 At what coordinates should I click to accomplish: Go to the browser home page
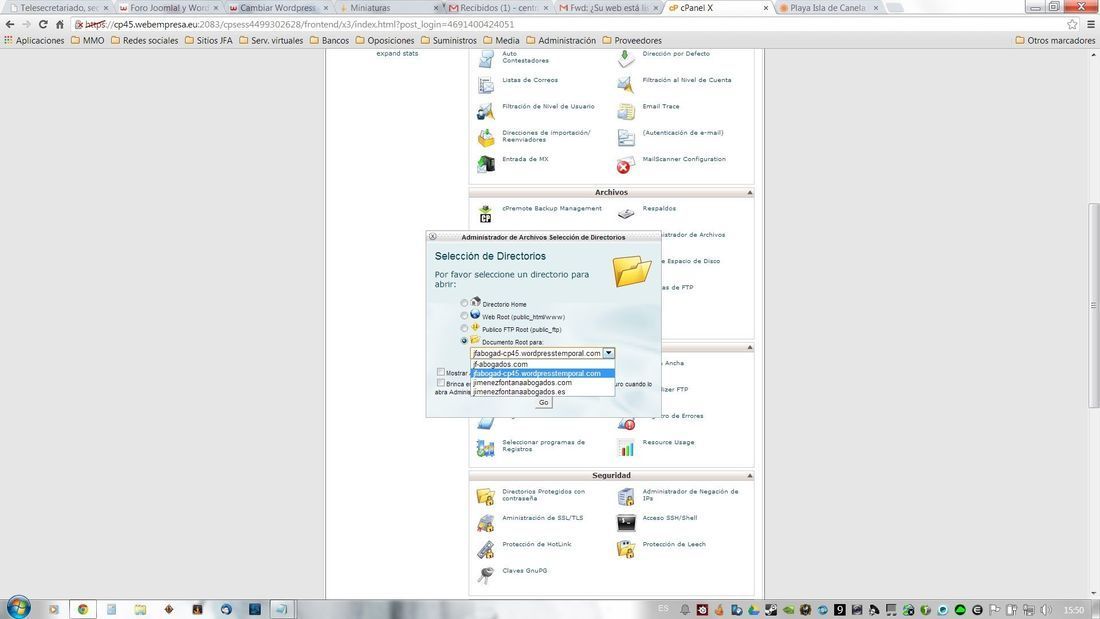click(x=60, y=24)
